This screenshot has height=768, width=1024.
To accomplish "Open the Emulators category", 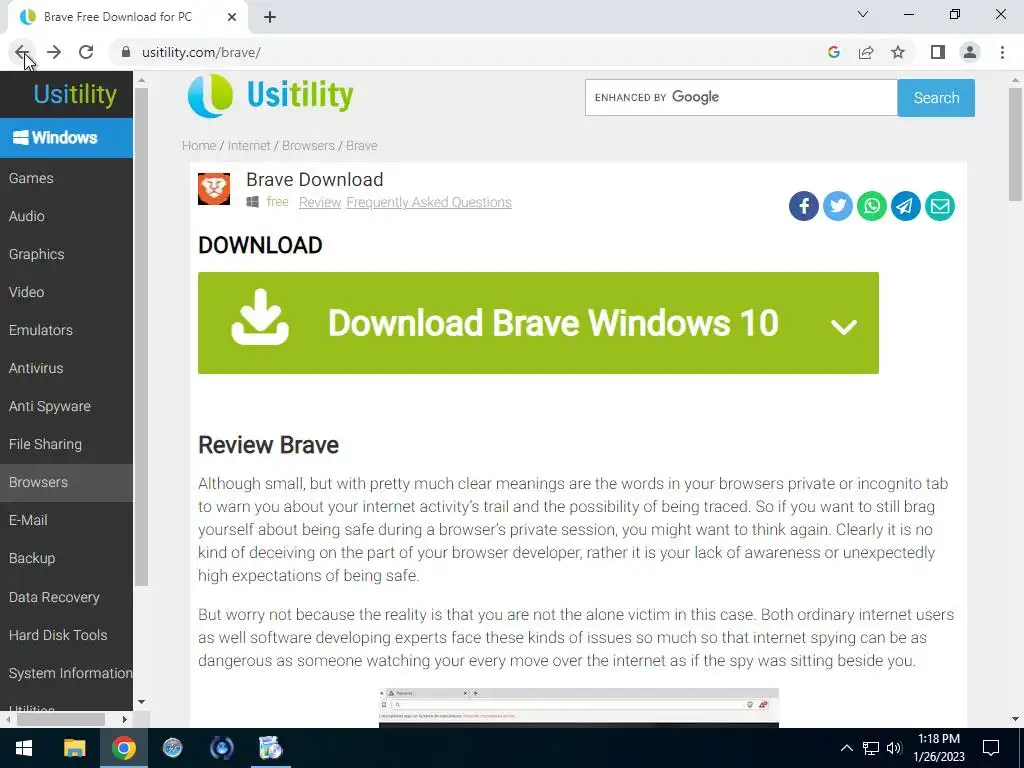I will tap(66, 330).
